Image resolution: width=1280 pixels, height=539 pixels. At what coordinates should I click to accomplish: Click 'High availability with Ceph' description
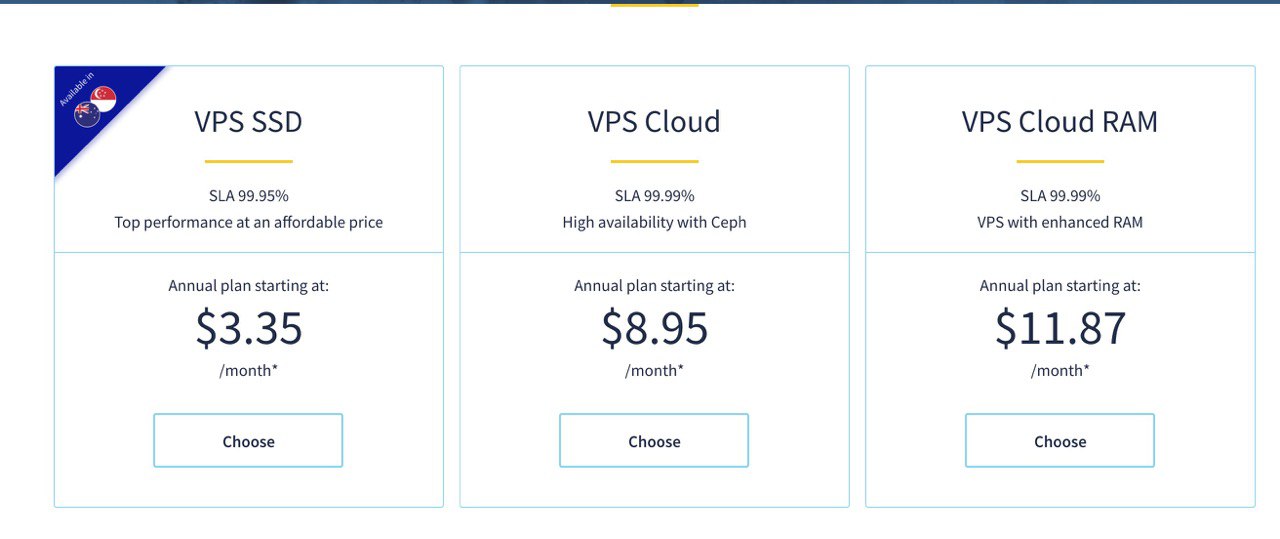pos(654,222)
